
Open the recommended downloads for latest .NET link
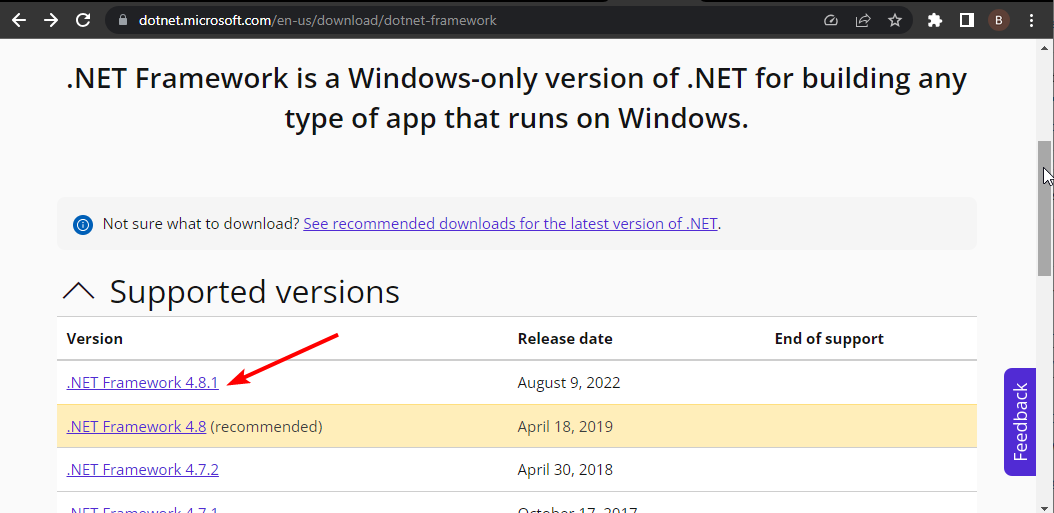click(x=511, y=223)
